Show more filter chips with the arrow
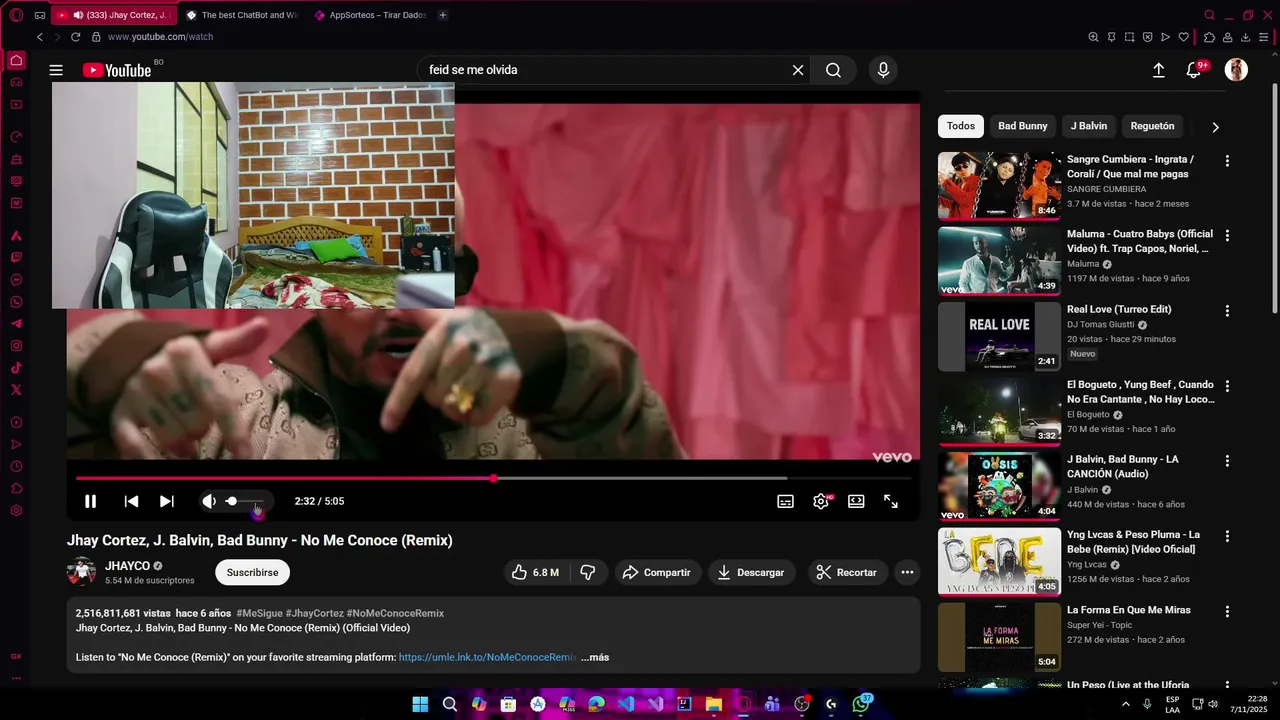 (x=1215, y=127)
